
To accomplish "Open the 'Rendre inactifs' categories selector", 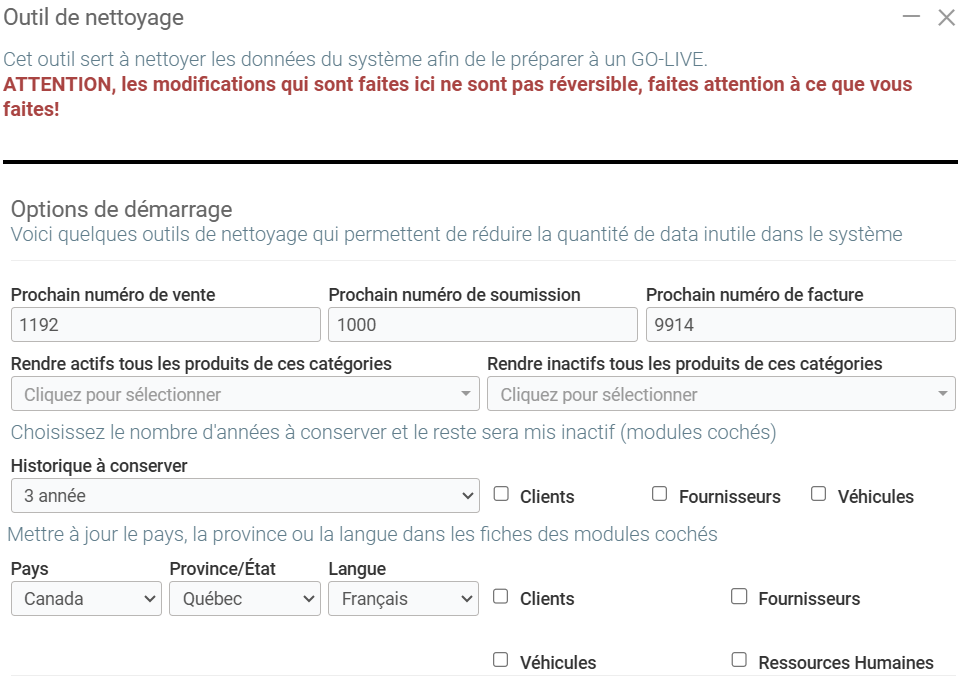I will coord(721,394).
